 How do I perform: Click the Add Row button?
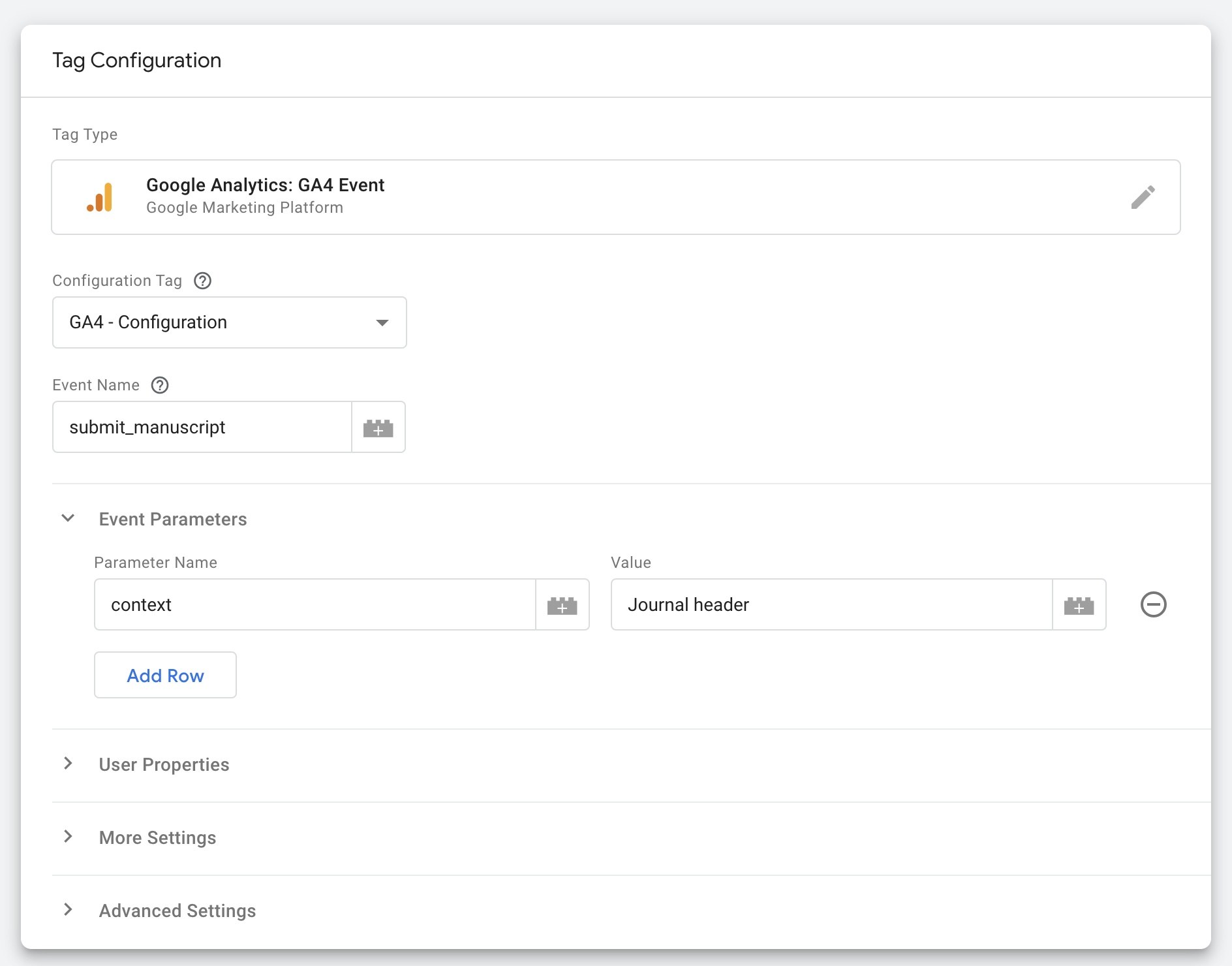click(165, 676)
